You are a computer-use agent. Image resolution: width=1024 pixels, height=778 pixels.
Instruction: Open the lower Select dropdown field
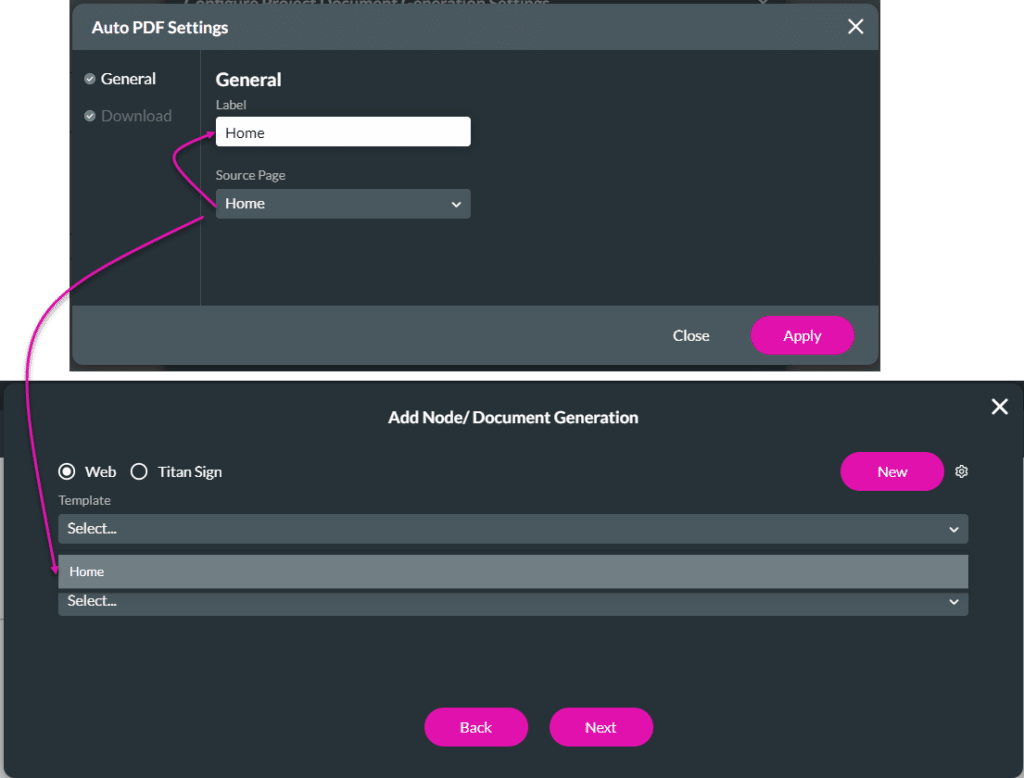tap(512, 603)
